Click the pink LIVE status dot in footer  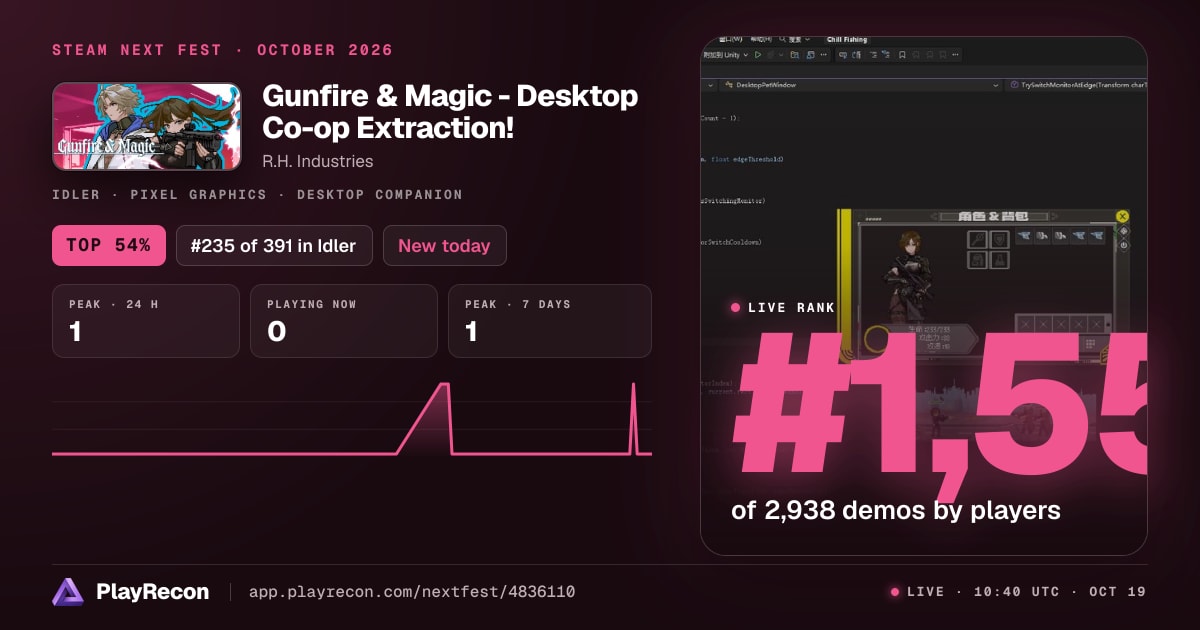tap(895, 592)
